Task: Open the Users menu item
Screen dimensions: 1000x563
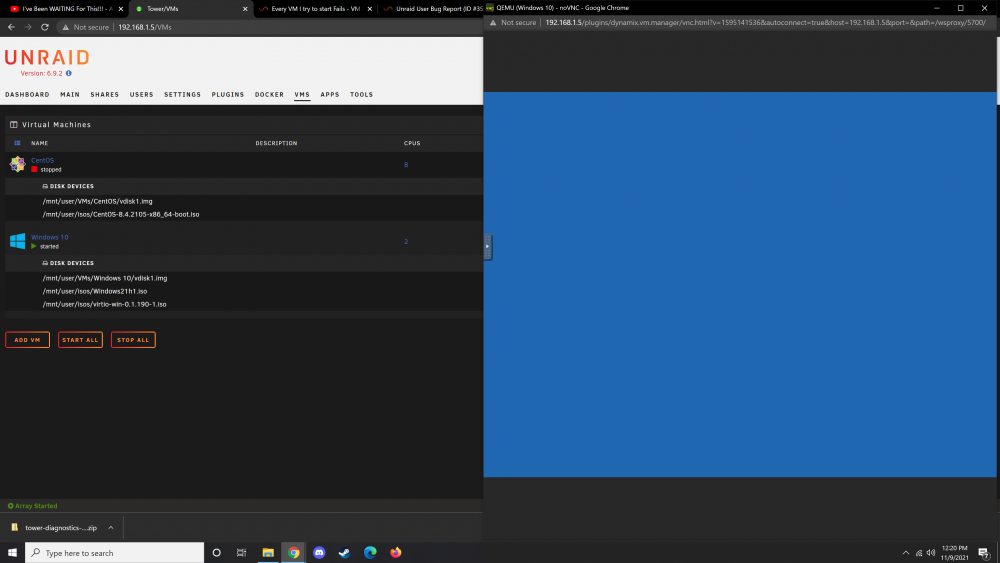Action: tap(142, 94)
